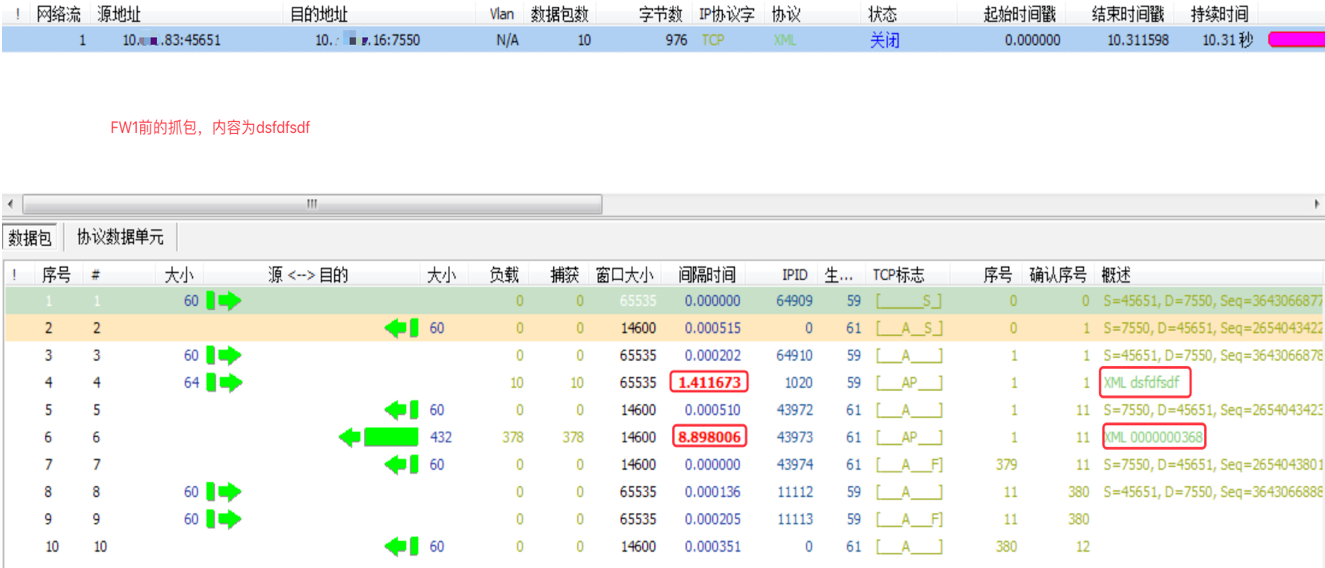Click the horizontal scrollbar thumb

[x=312, y=204]
